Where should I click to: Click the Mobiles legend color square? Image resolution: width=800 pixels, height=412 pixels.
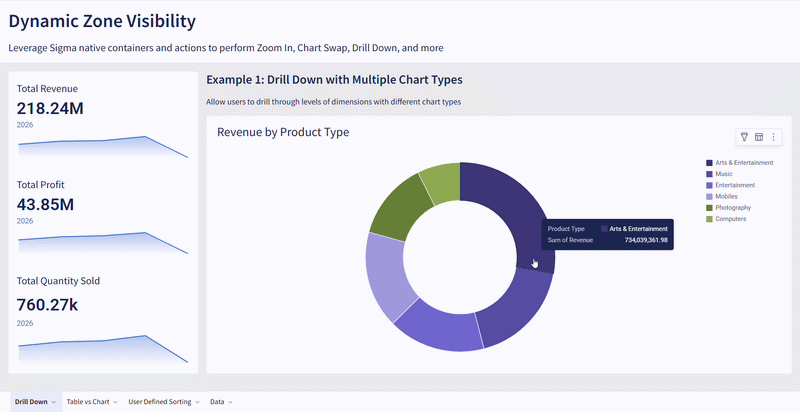709,197
